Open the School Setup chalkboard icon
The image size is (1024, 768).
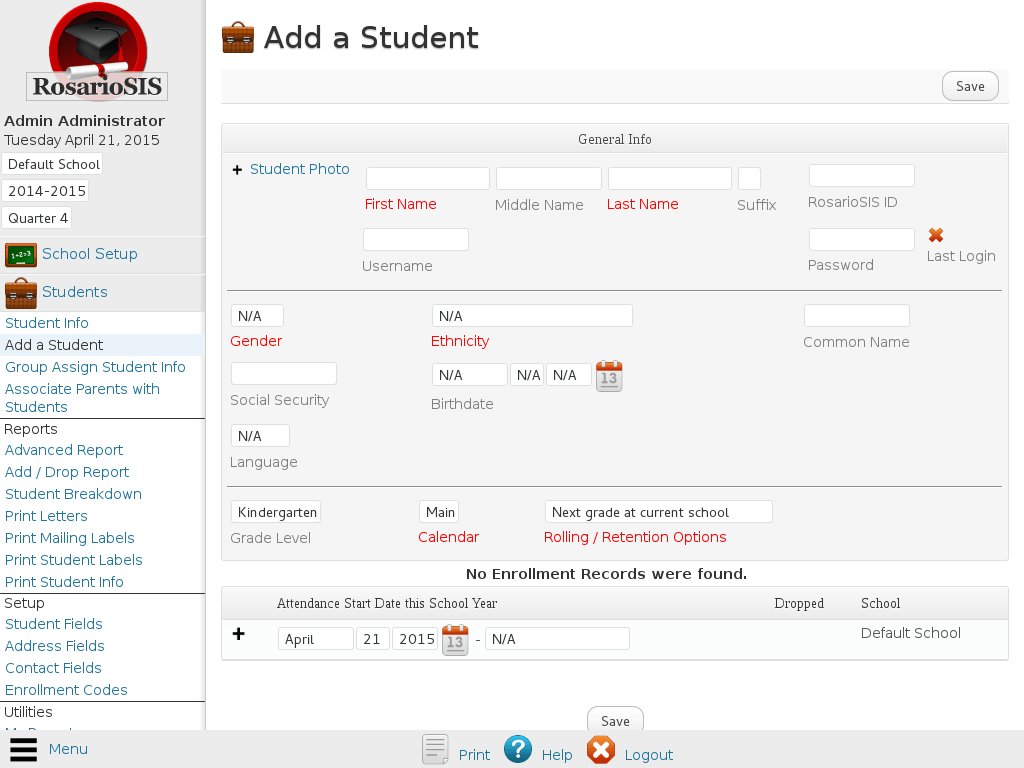(x=21, y=255)
